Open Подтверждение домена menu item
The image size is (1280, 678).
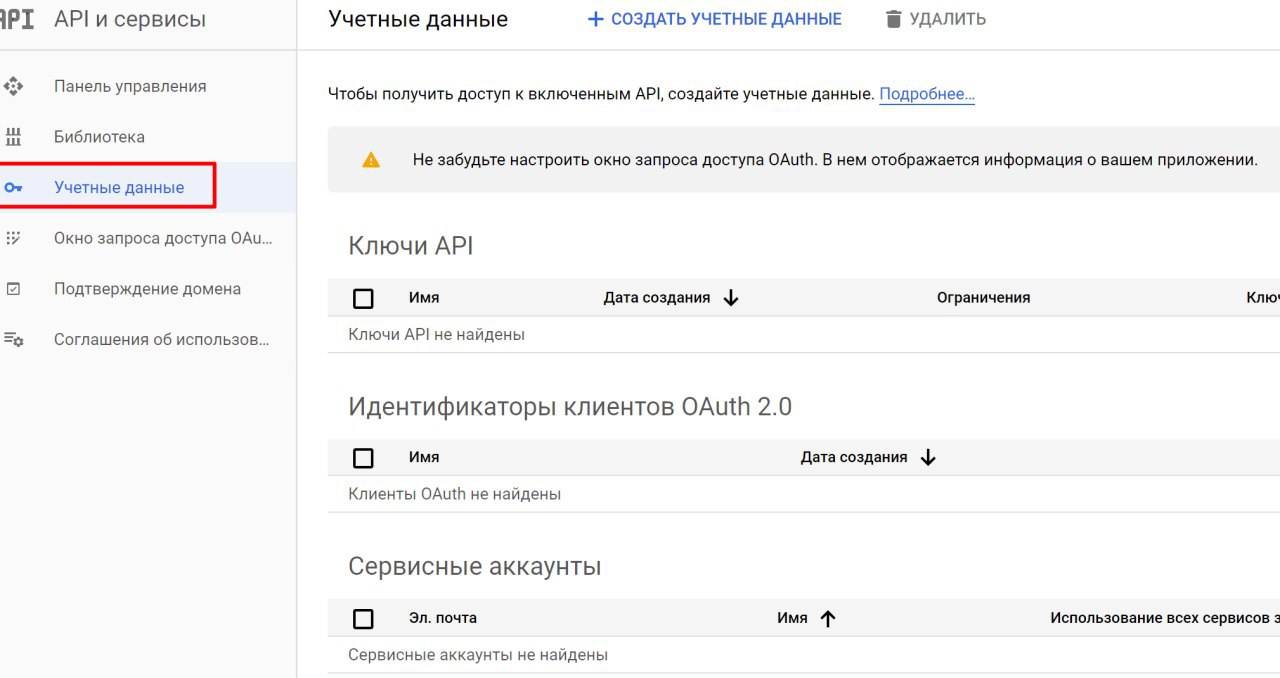point(148,289)
